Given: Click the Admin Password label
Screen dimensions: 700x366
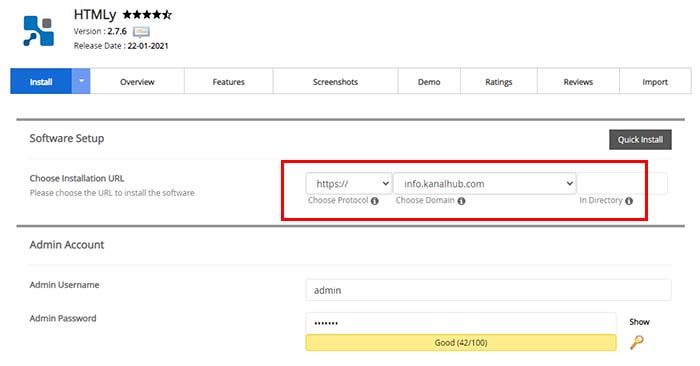Looking at the screenshot, I should click(63, 318).
